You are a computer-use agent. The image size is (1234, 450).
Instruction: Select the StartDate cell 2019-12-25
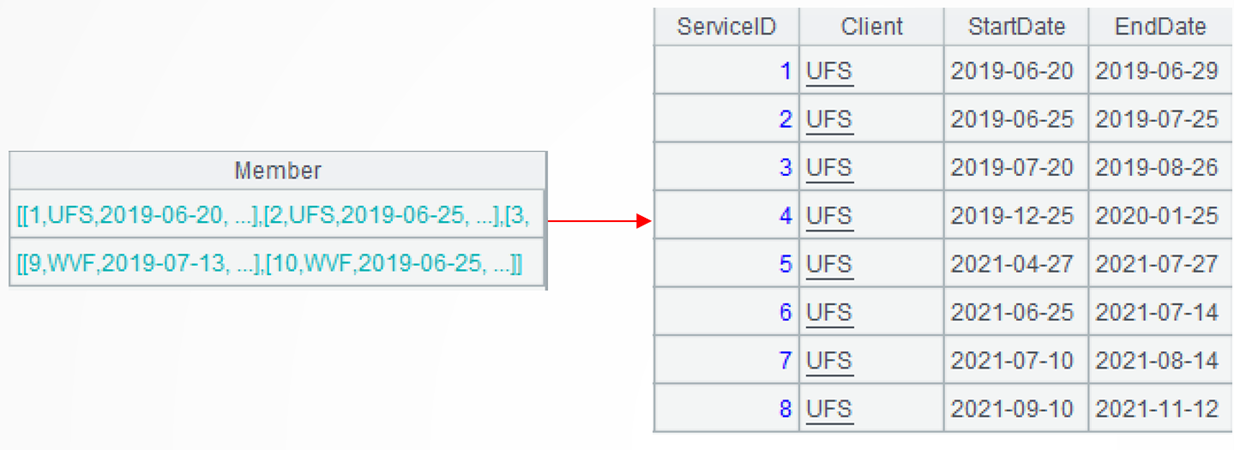pyautogui.click(x=1012, y=216)
